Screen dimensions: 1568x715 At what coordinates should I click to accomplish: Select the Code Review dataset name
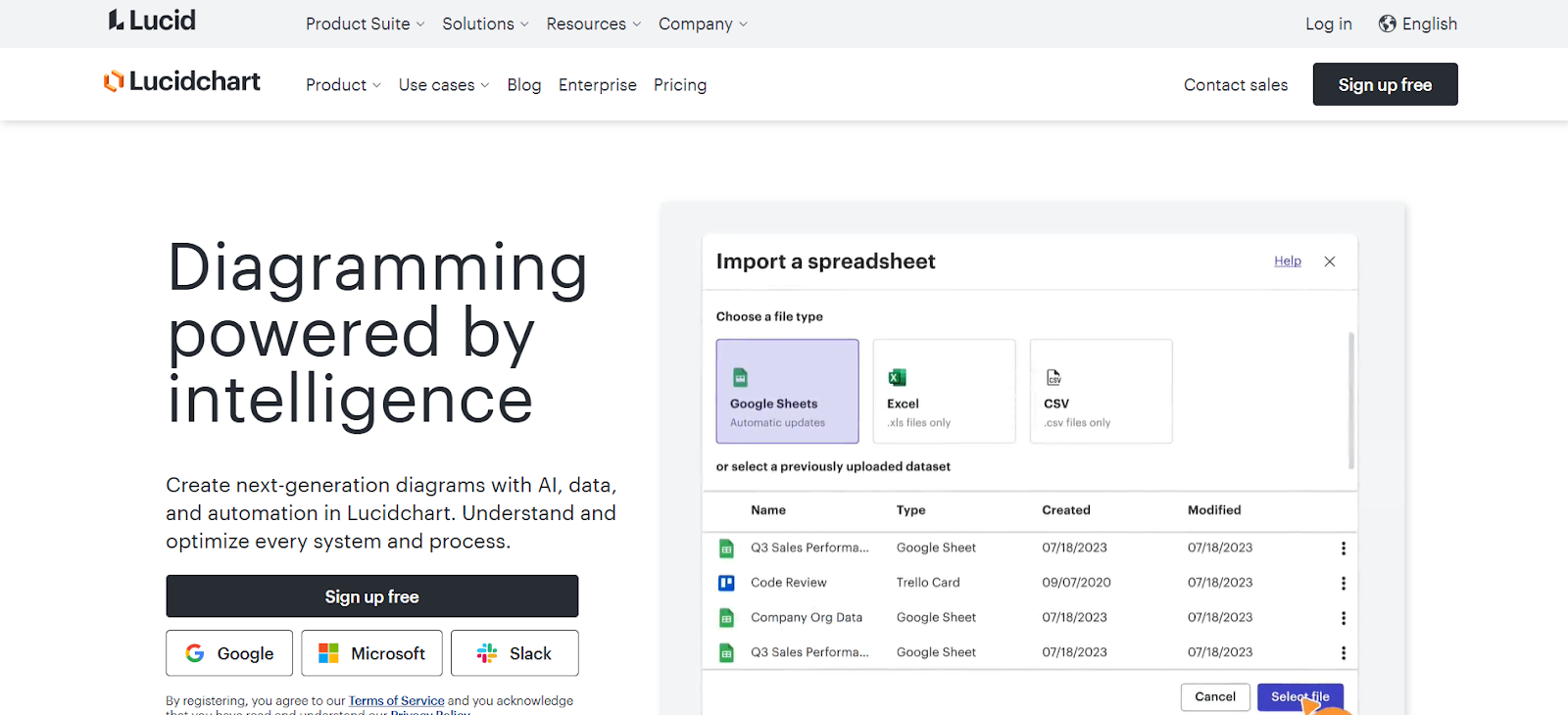[x=789, y=583]
